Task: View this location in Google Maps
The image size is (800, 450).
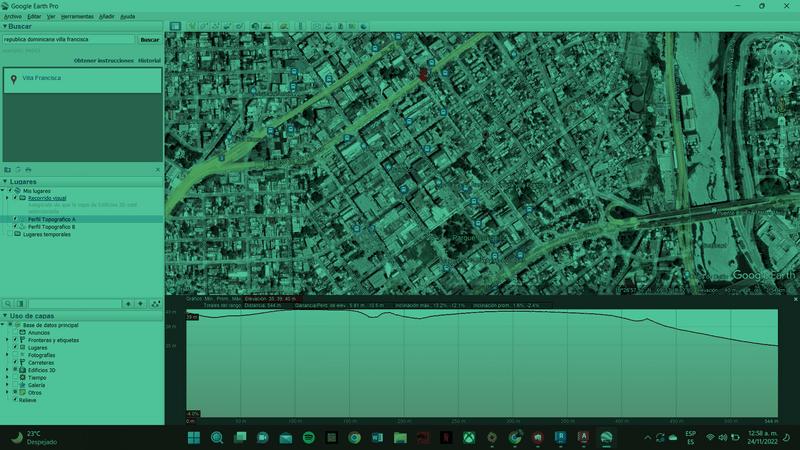Action: point(352,26)
